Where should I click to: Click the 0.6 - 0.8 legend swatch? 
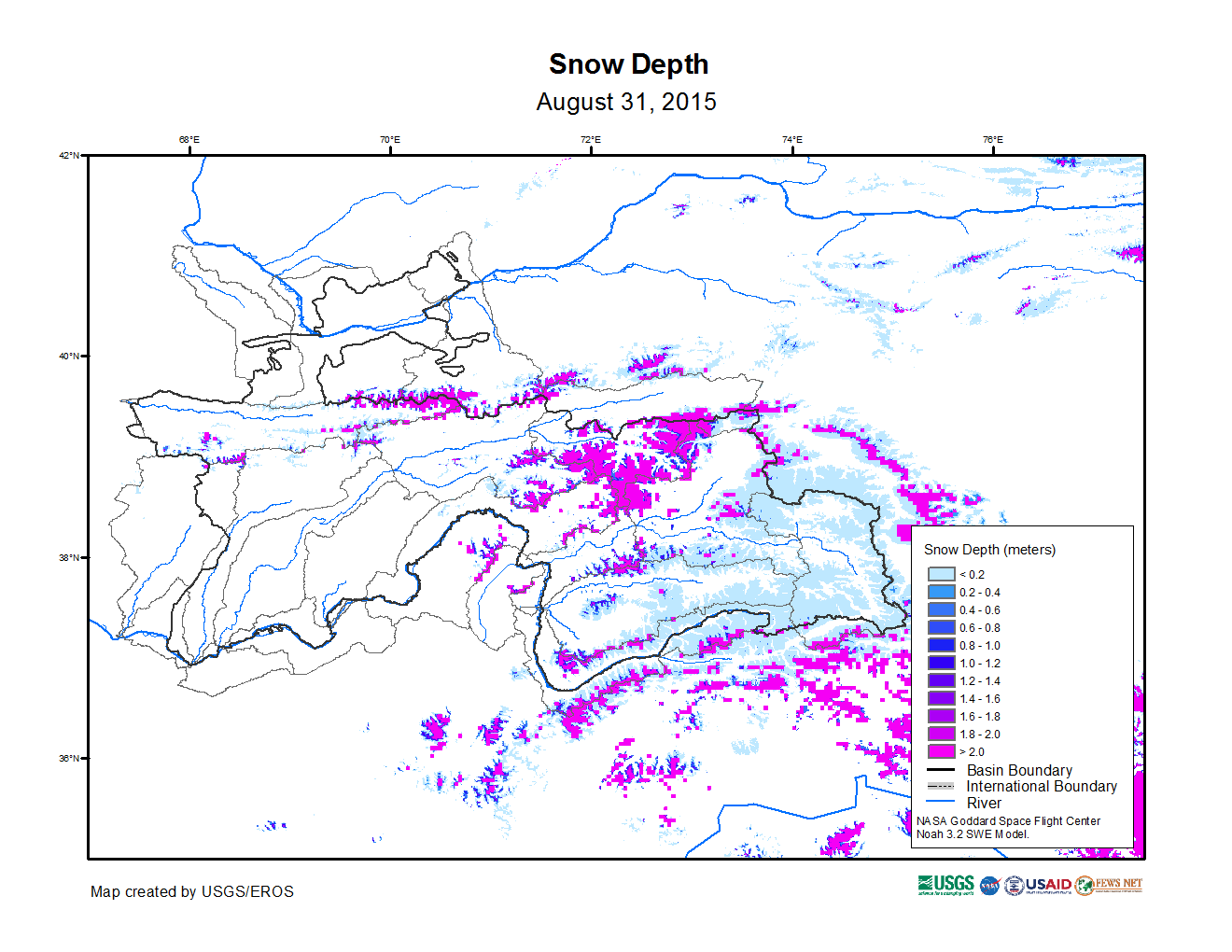point(941,628)
